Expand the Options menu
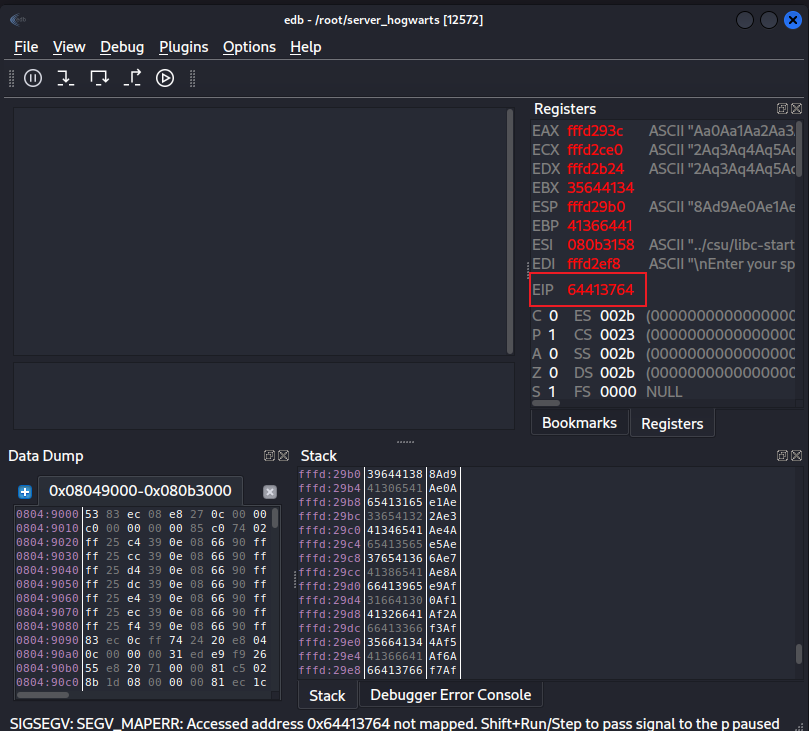Image resolution: width=809 pixels, height=731 pixels. point(249,47)
